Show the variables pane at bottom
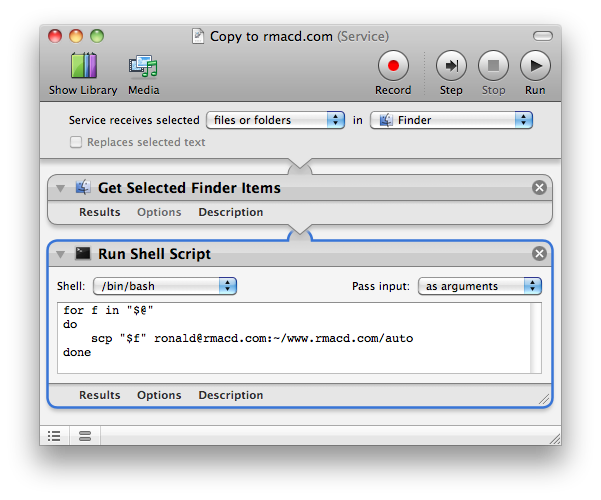The width and height of the screenshot is (601, 500). pos(84,435)
